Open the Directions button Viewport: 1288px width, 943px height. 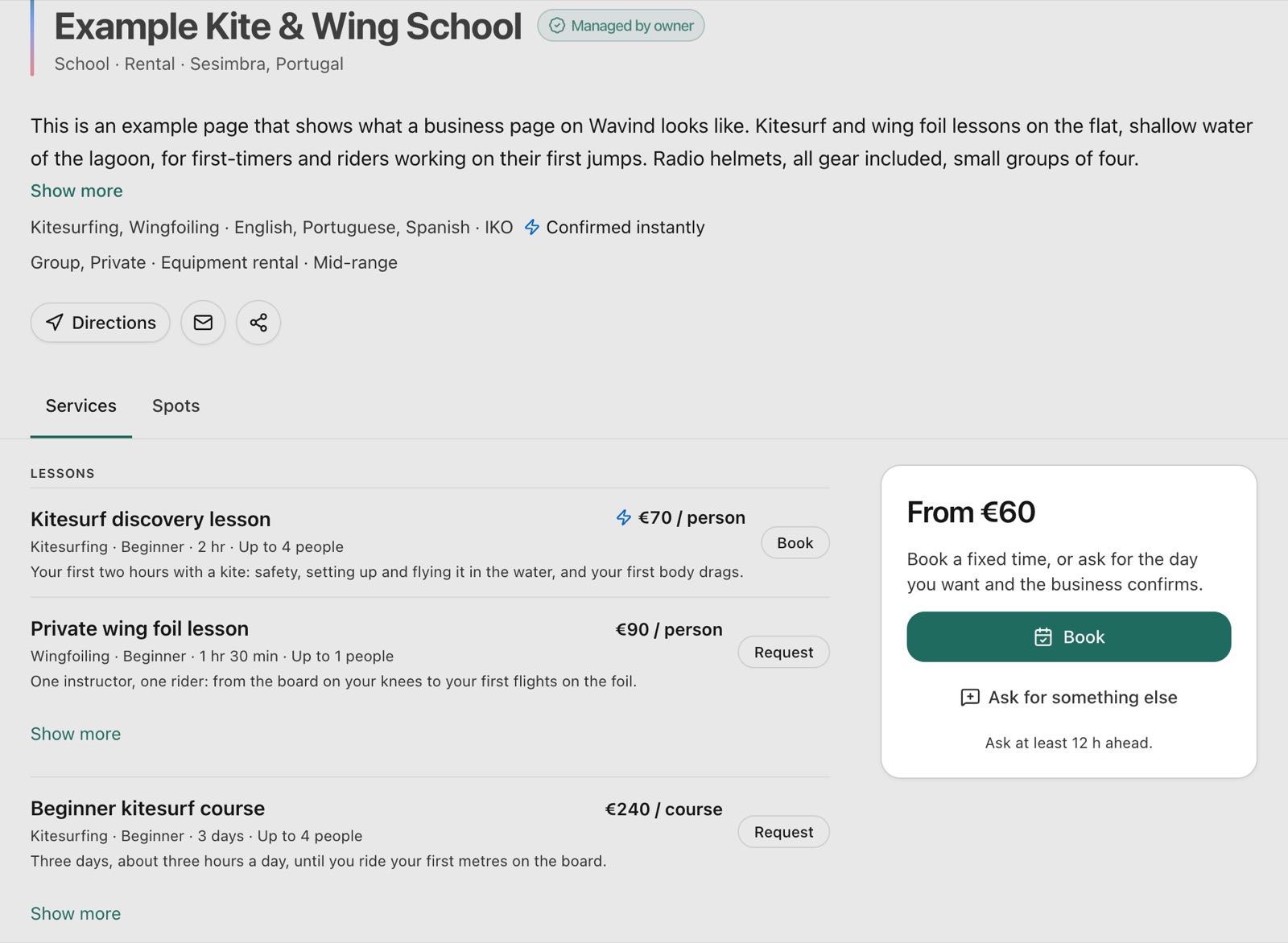point(101,323)
